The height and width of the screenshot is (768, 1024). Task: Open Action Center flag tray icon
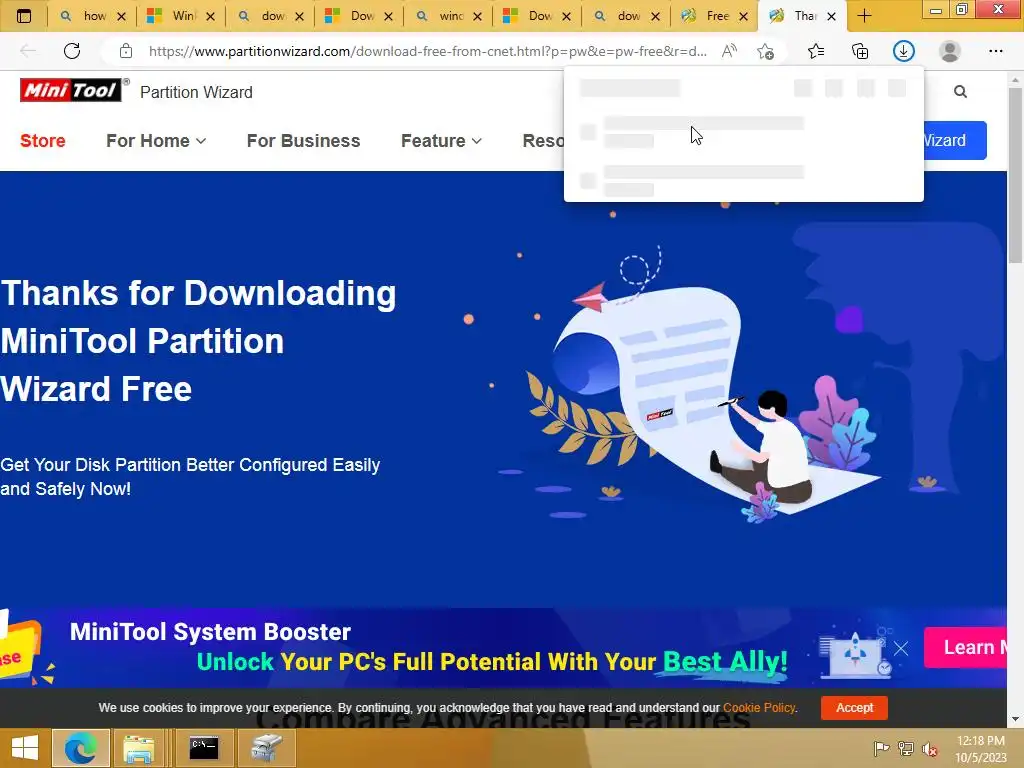pos(881,748)
